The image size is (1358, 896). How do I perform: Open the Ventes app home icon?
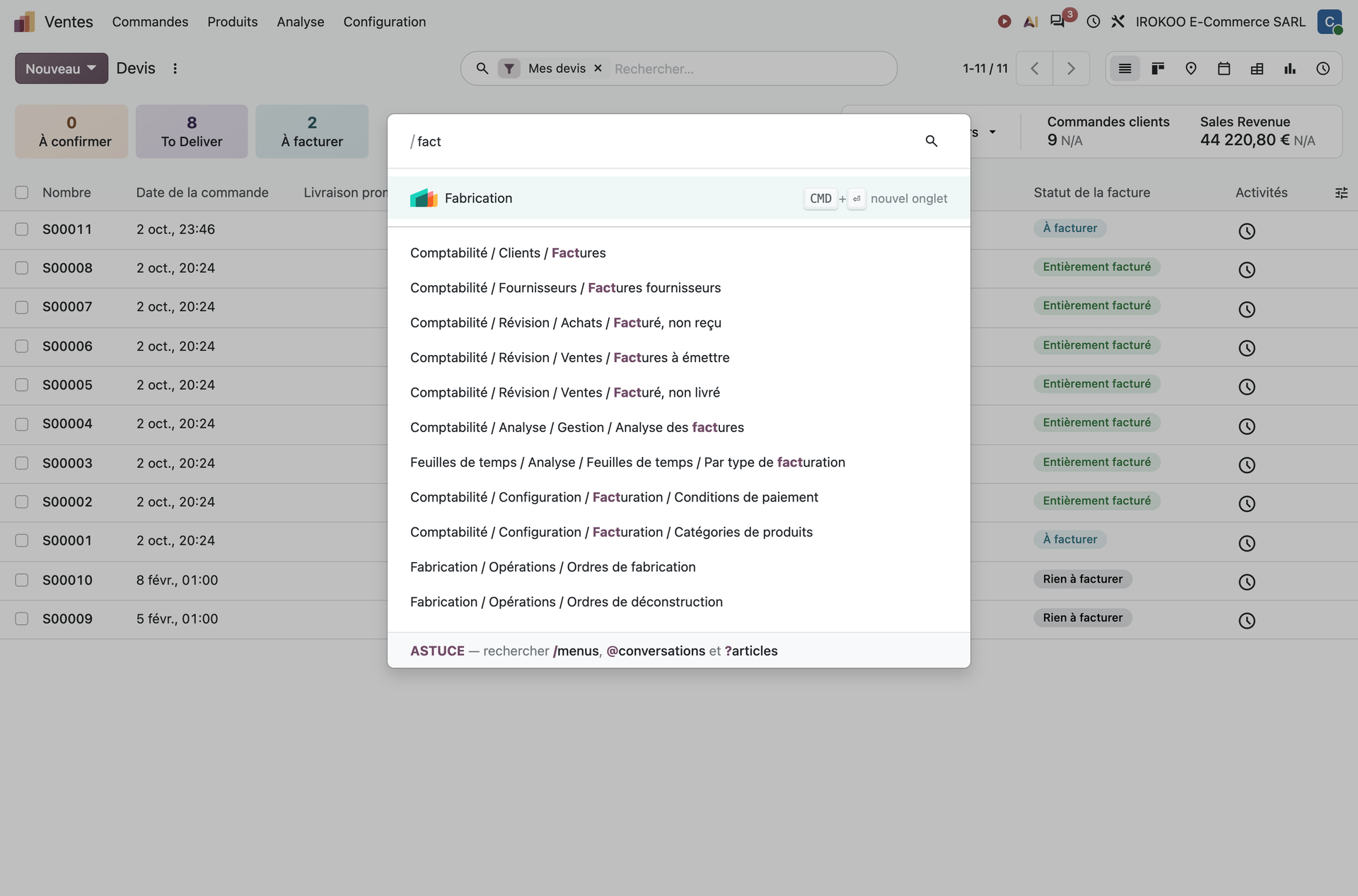25,22
